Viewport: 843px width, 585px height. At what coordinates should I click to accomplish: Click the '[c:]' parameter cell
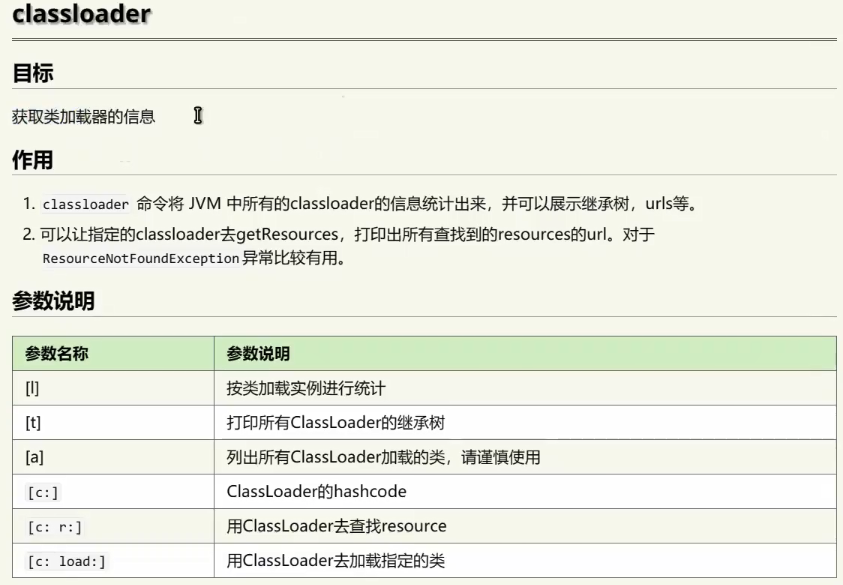(113, 491)
